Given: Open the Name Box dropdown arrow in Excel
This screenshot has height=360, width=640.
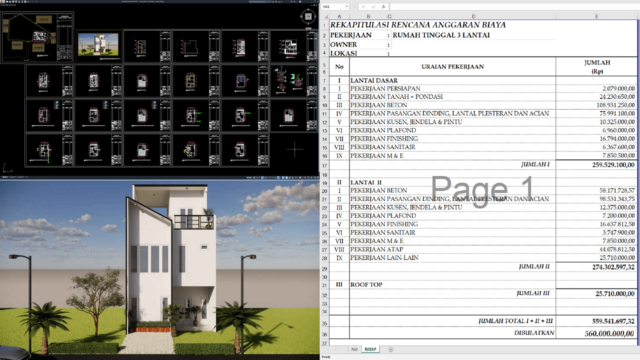Looking at the screenshot, I should click(x=347, y=7).
